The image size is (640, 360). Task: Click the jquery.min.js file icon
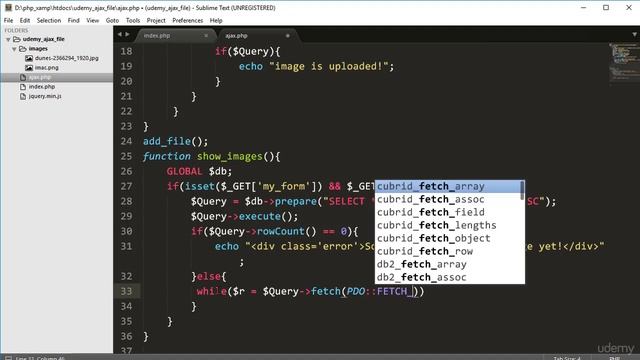(x=23, y=96)
